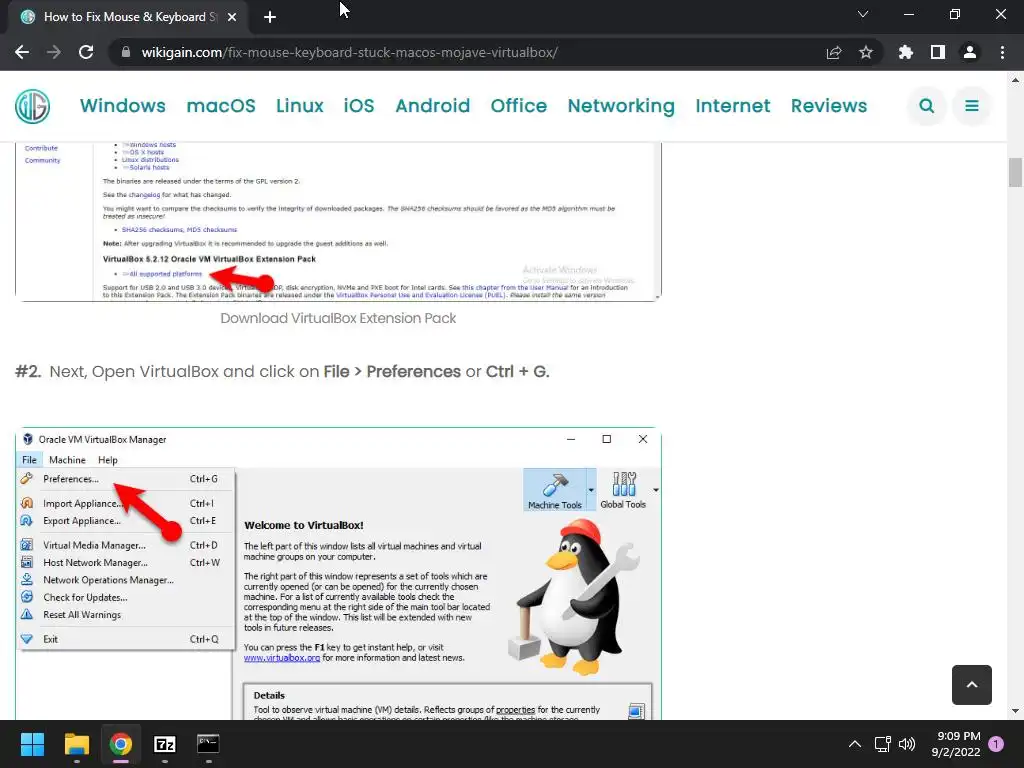Toggle the browser side panel icon
The width and height of the screenshot is (1024, 768).
click(x=938, y=52)
